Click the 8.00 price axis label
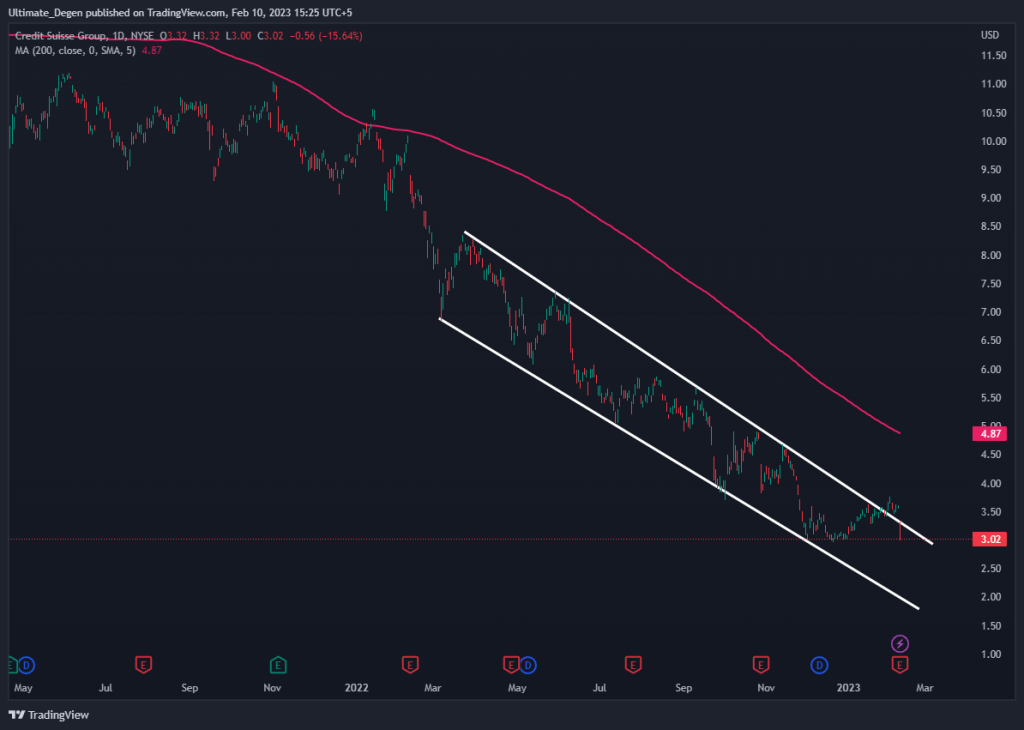Screen dimensions: 1024x730 [x=991, y=255]
